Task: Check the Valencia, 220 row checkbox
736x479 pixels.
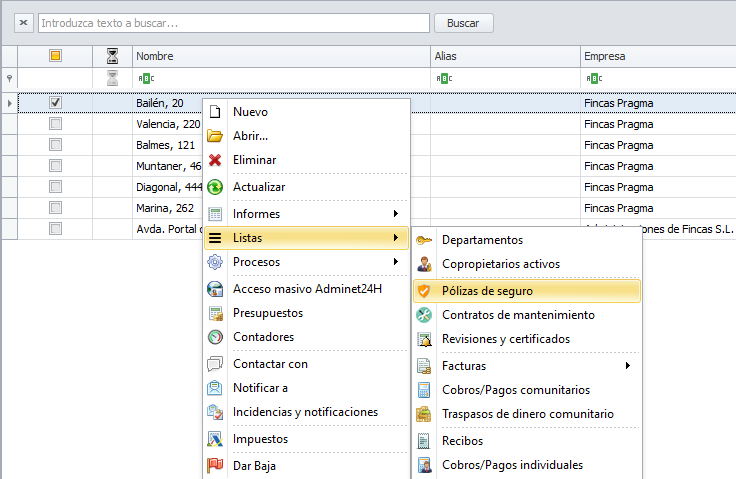Action: [x=56, y=124]
